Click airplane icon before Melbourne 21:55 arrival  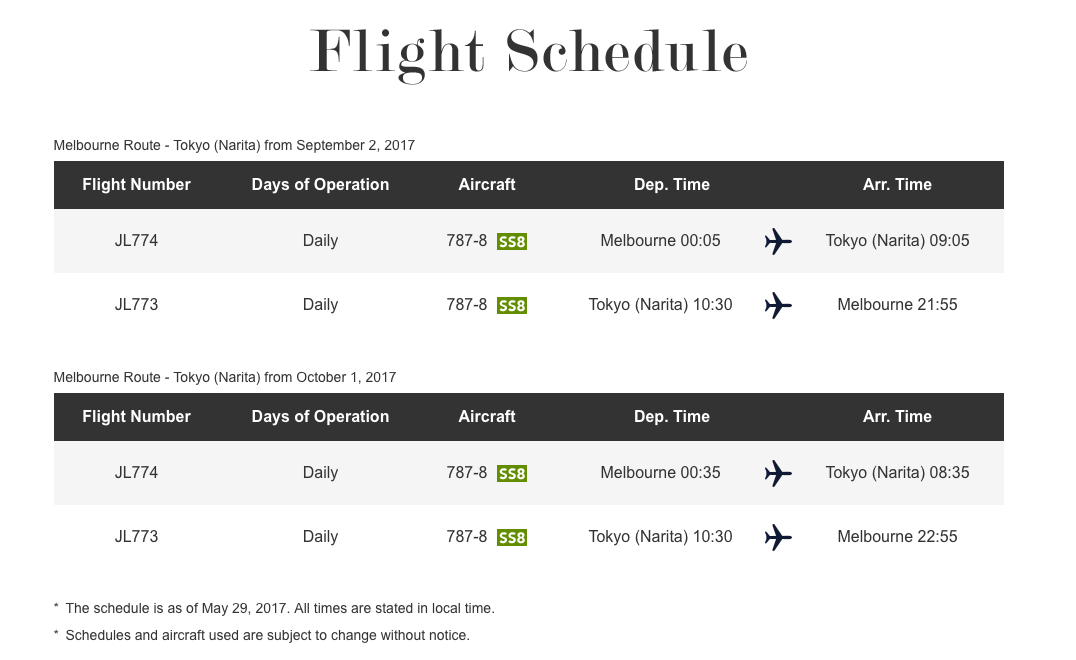point(778,305)
